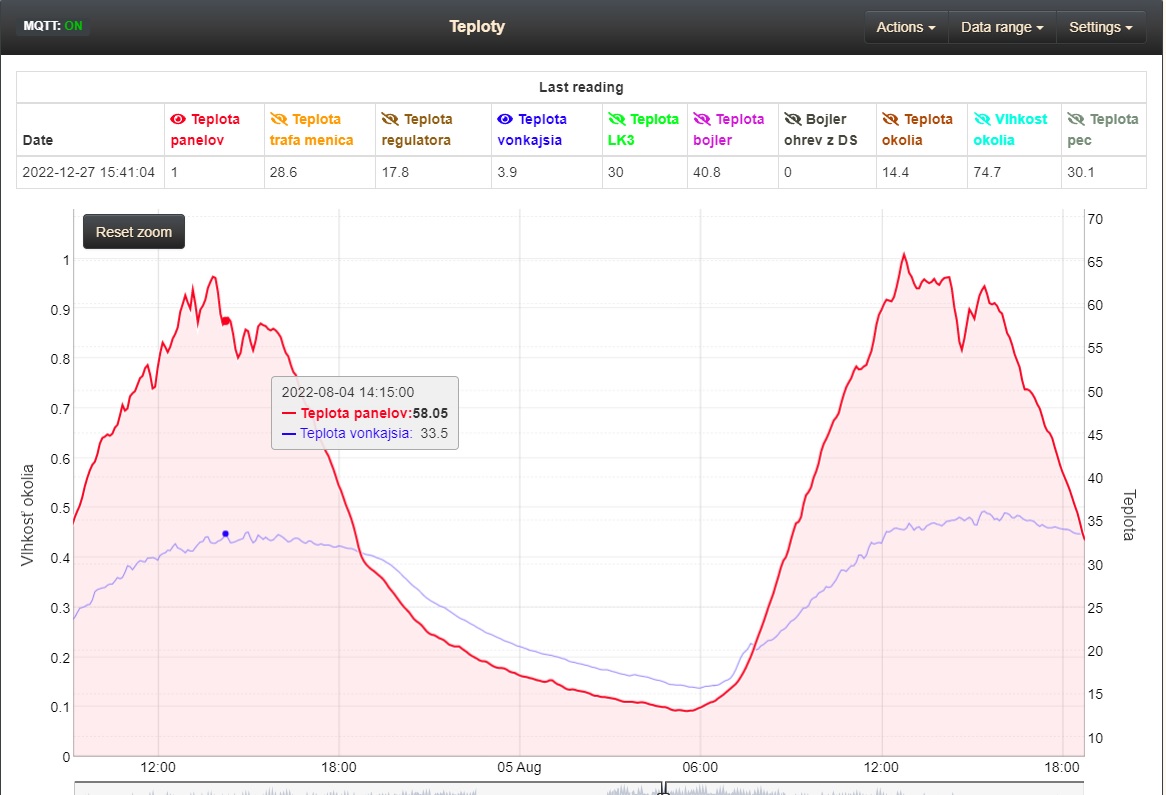Click the crossed-eye icon for Teplota okolia
The image size is (1166, 795).
(891, 119)
